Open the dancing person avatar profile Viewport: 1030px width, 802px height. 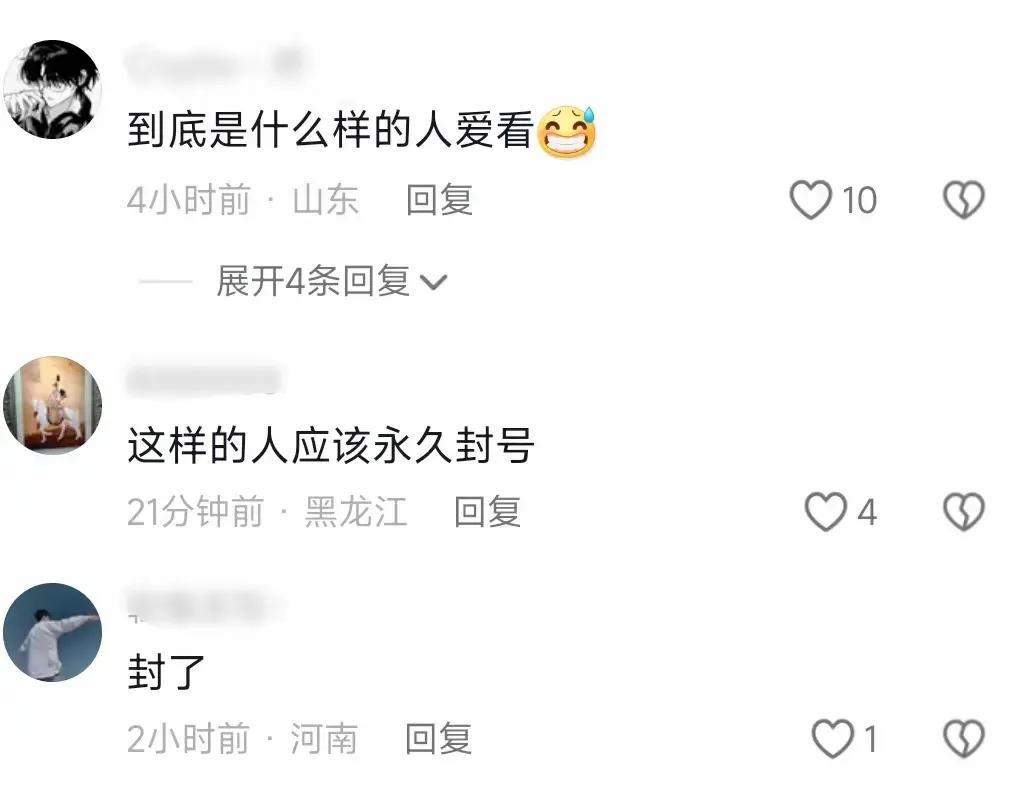pos(53,632)
